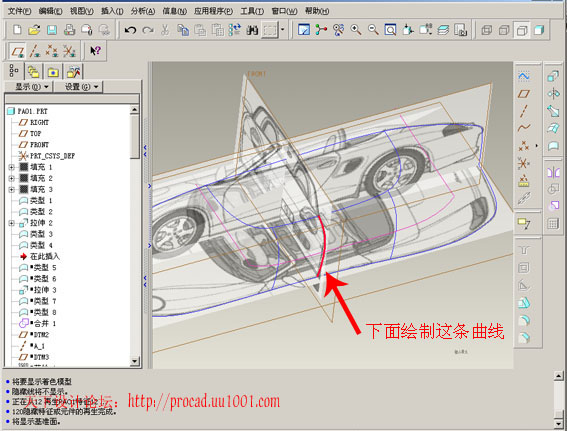Switch to the Folder Browser tab
Screen dimensions: 567x431
34,72
